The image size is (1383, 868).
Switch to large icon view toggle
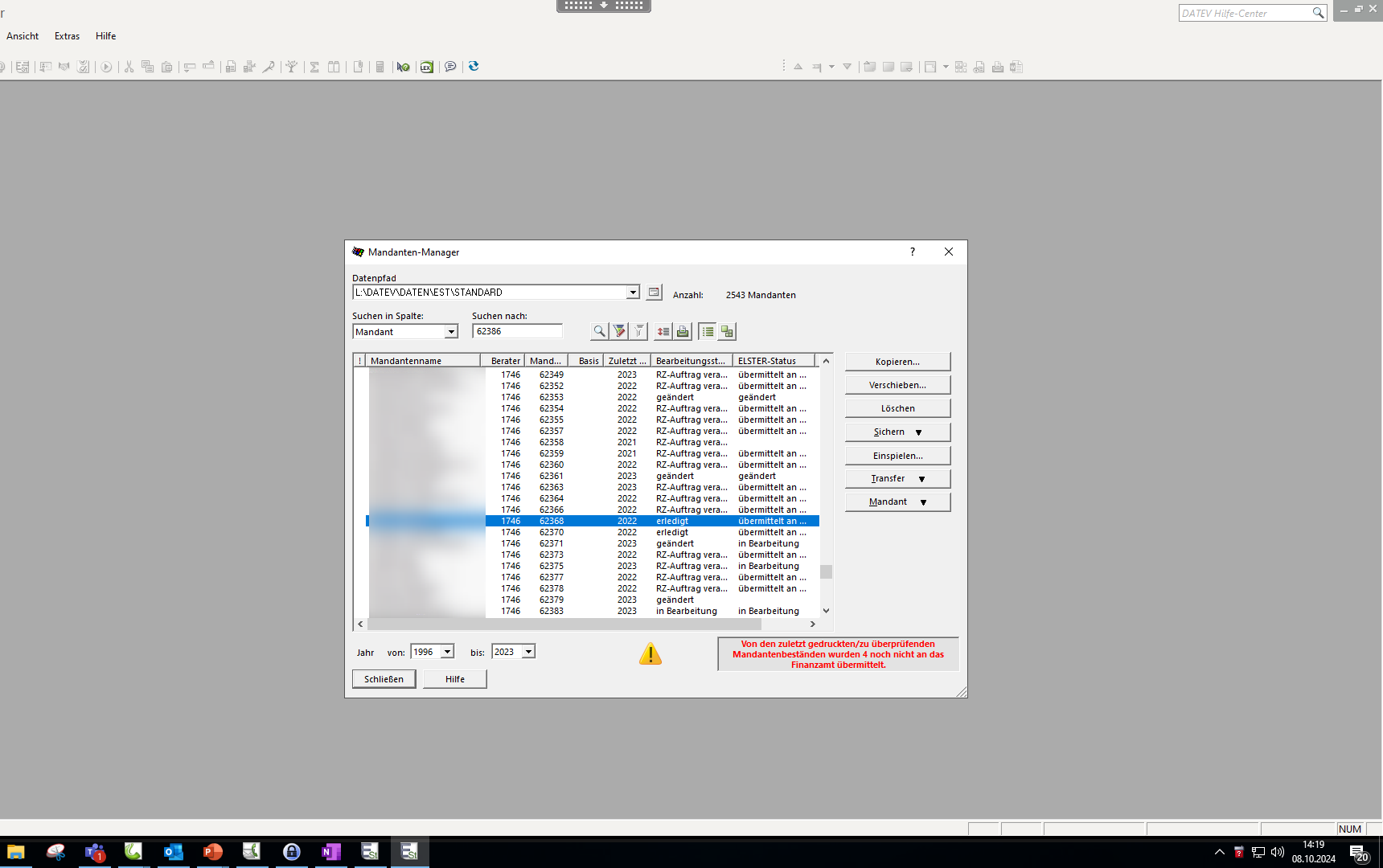(727, 331)
